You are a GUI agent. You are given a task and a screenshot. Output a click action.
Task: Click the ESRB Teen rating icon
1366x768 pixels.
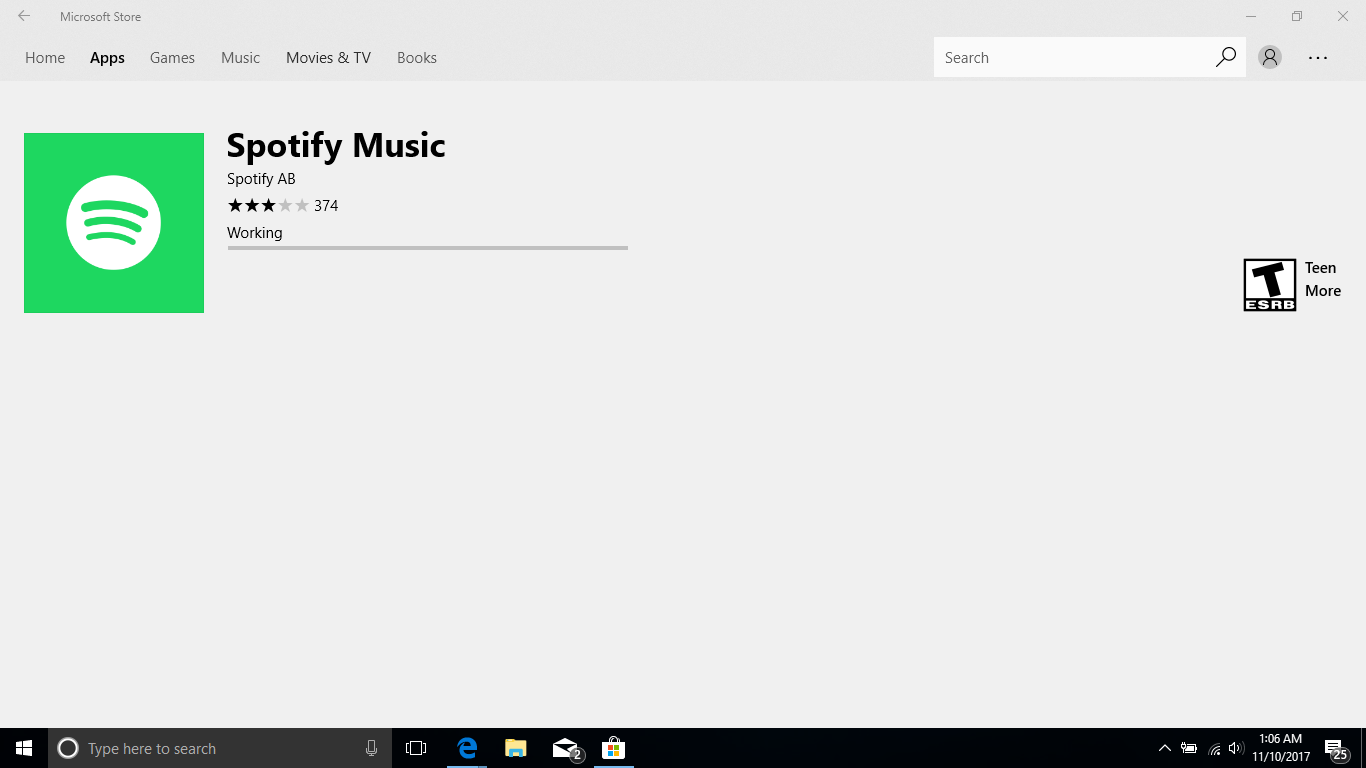(x=1269, y=285)
